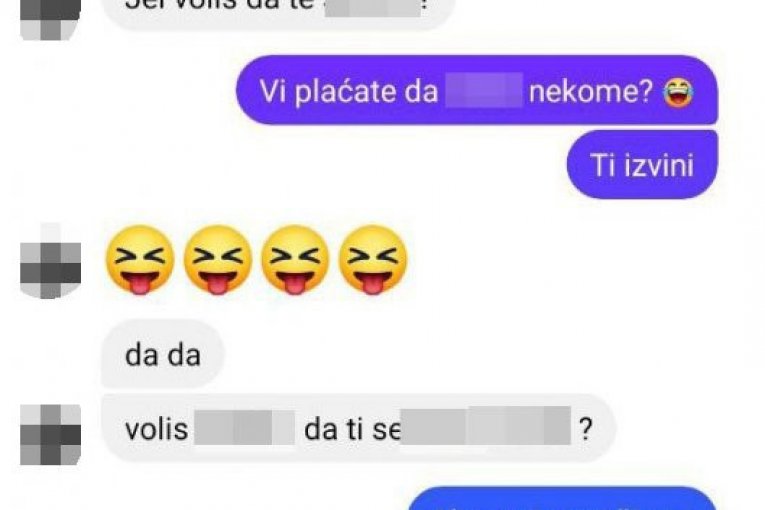Select the "da da" message bubble
Viewport: 765px width, 510px height.
(x=162, y=354)
